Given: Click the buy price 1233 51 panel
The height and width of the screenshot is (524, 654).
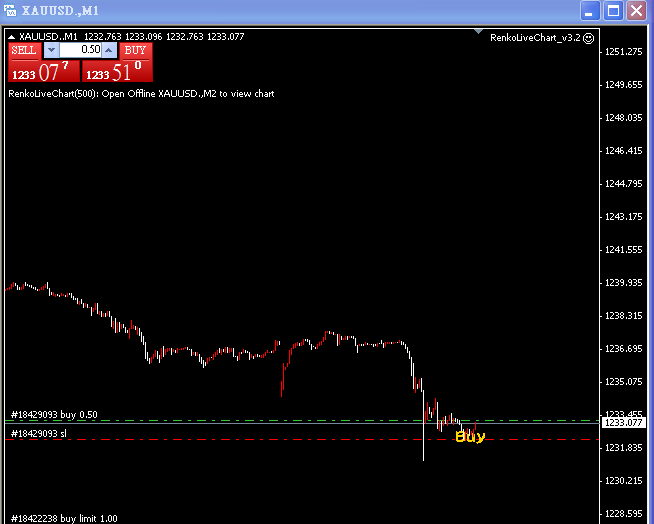Looking at the screenshot, I should pyautogui.click(x=117, y=71).
